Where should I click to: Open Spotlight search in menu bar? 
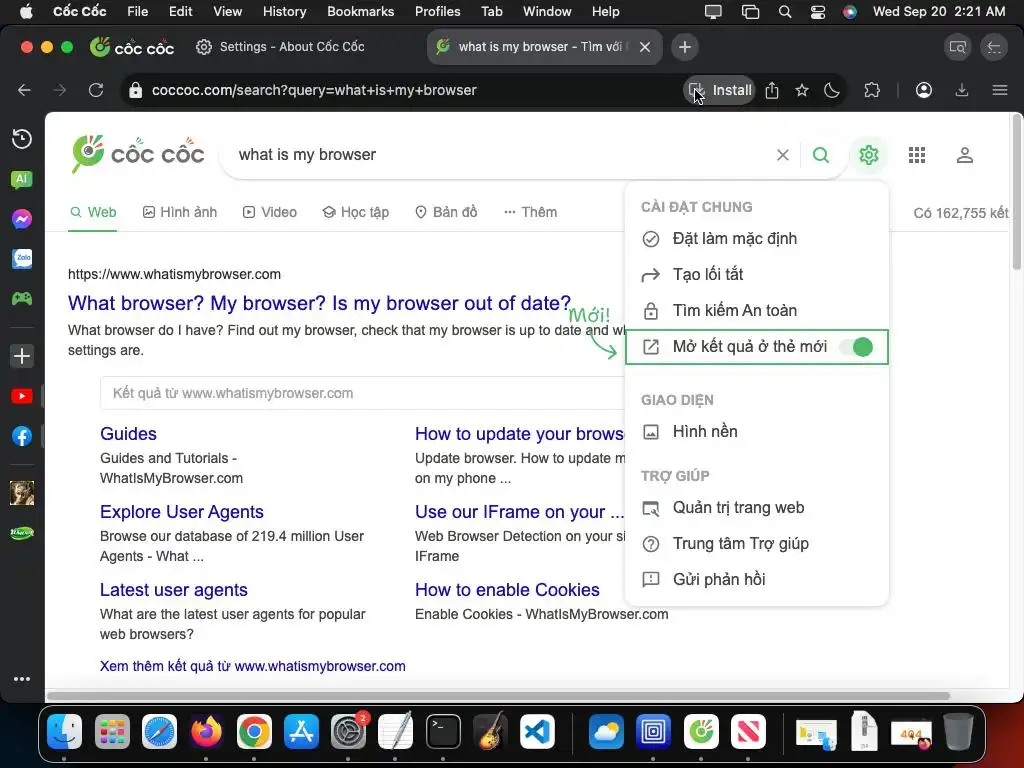[x=785, y=11]
